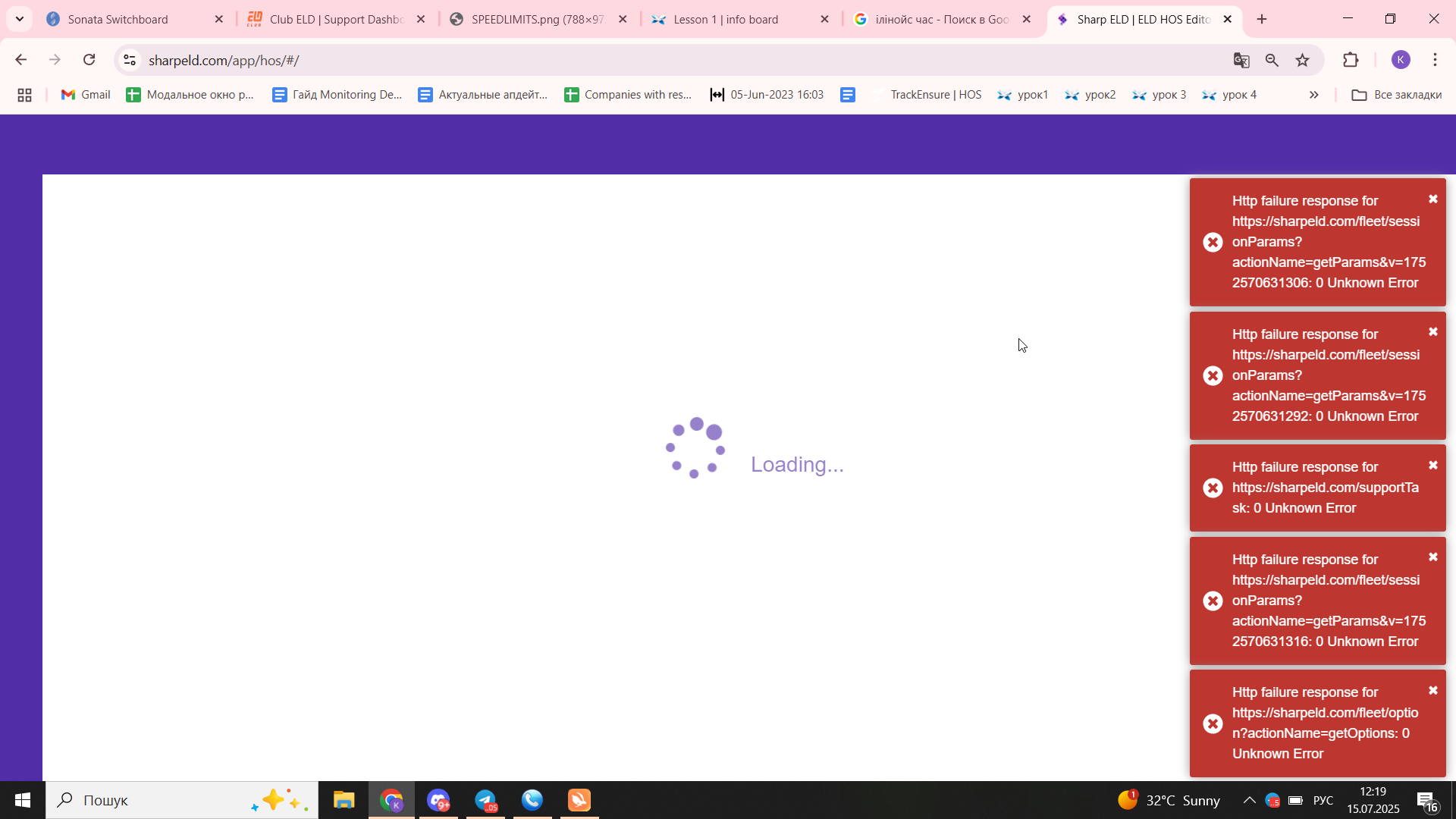Open the Gmail bookmark
The height and width of the screenshot is (819, 1456).
coord(86,95)
